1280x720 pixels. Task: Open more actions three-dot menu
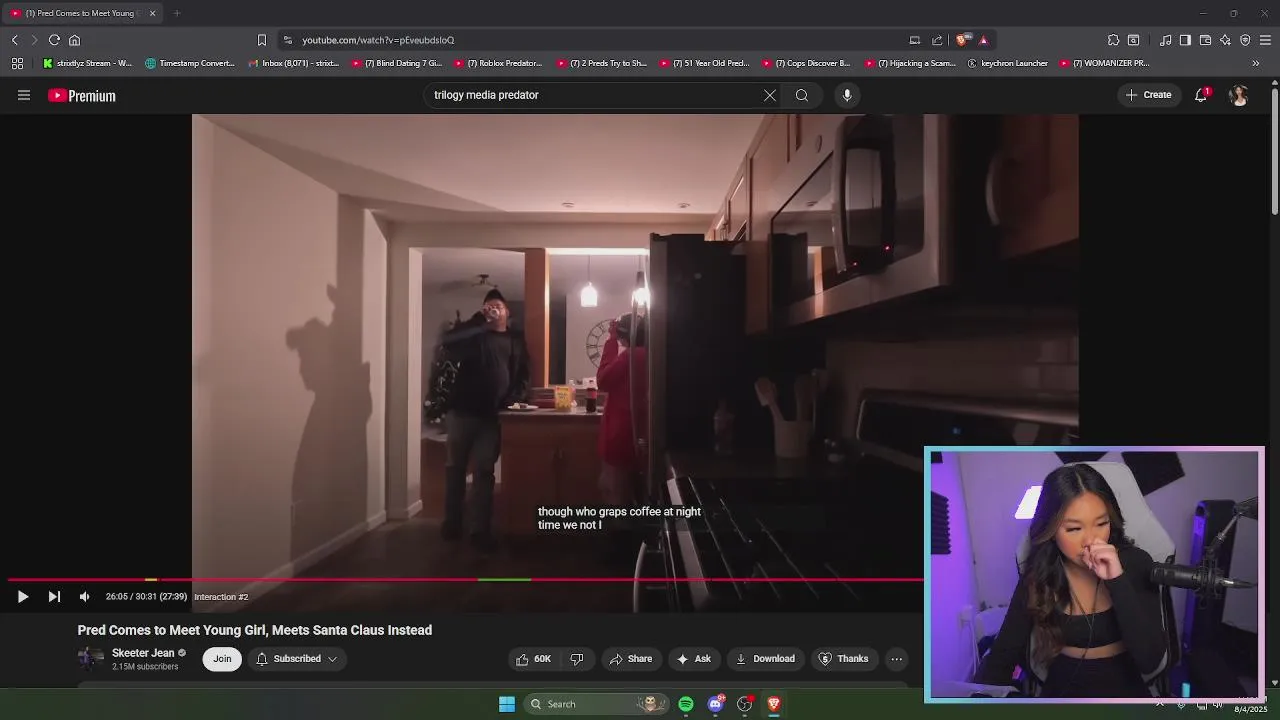897,659
